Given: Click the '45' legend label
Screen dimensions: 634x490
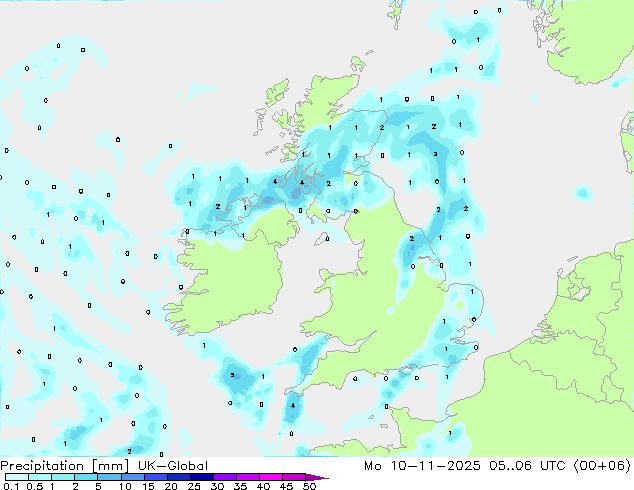Looking at the screenshot, I should (286, 486).
